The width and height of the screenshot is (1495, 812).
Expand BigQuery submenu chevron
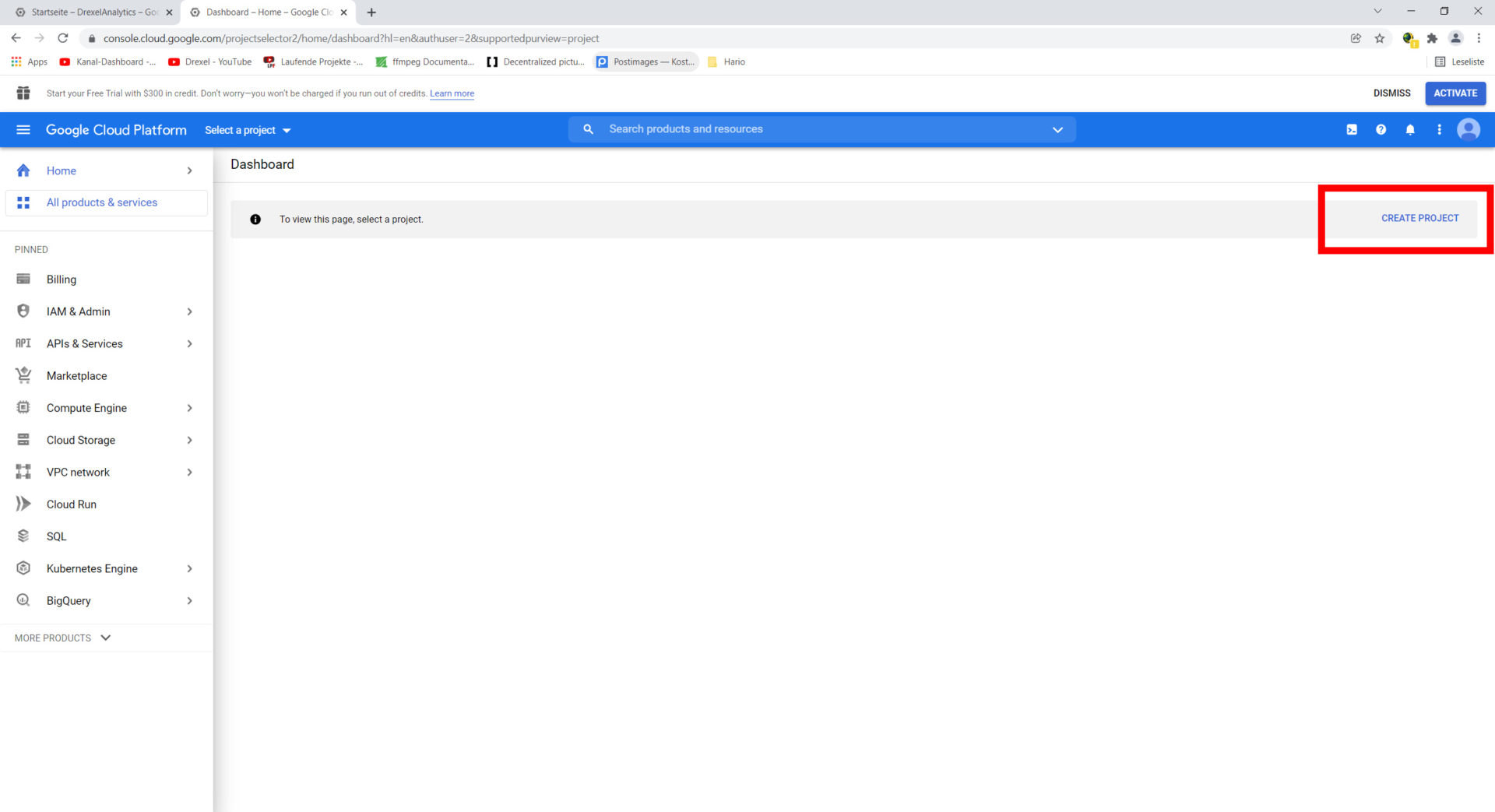(189, 600)
